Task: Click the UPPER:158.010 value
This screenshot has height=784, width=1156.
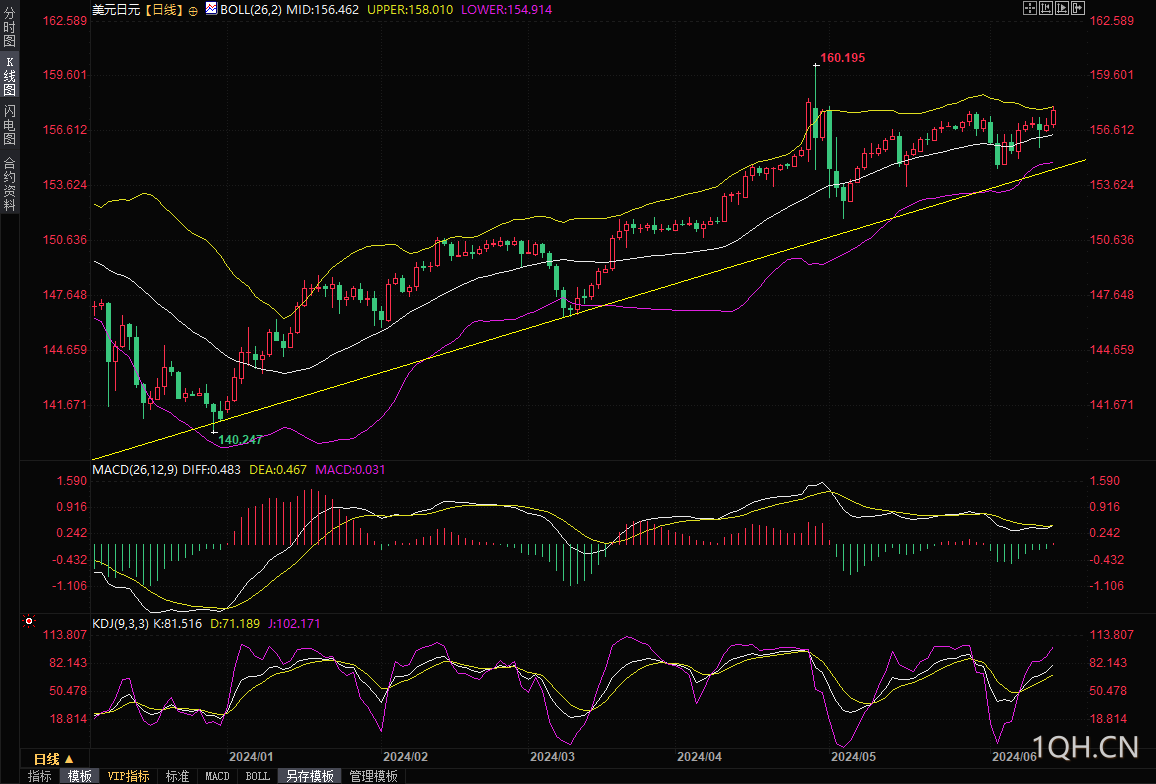Action: (410, 10)
